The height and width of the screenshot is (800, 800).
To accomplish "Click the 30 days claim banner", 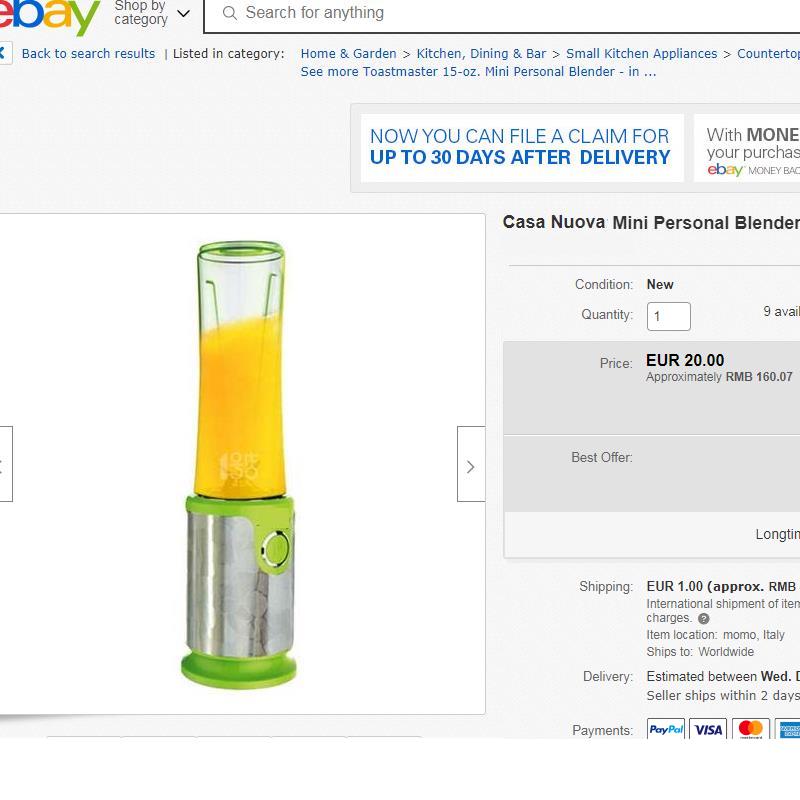I will (520, 147).
